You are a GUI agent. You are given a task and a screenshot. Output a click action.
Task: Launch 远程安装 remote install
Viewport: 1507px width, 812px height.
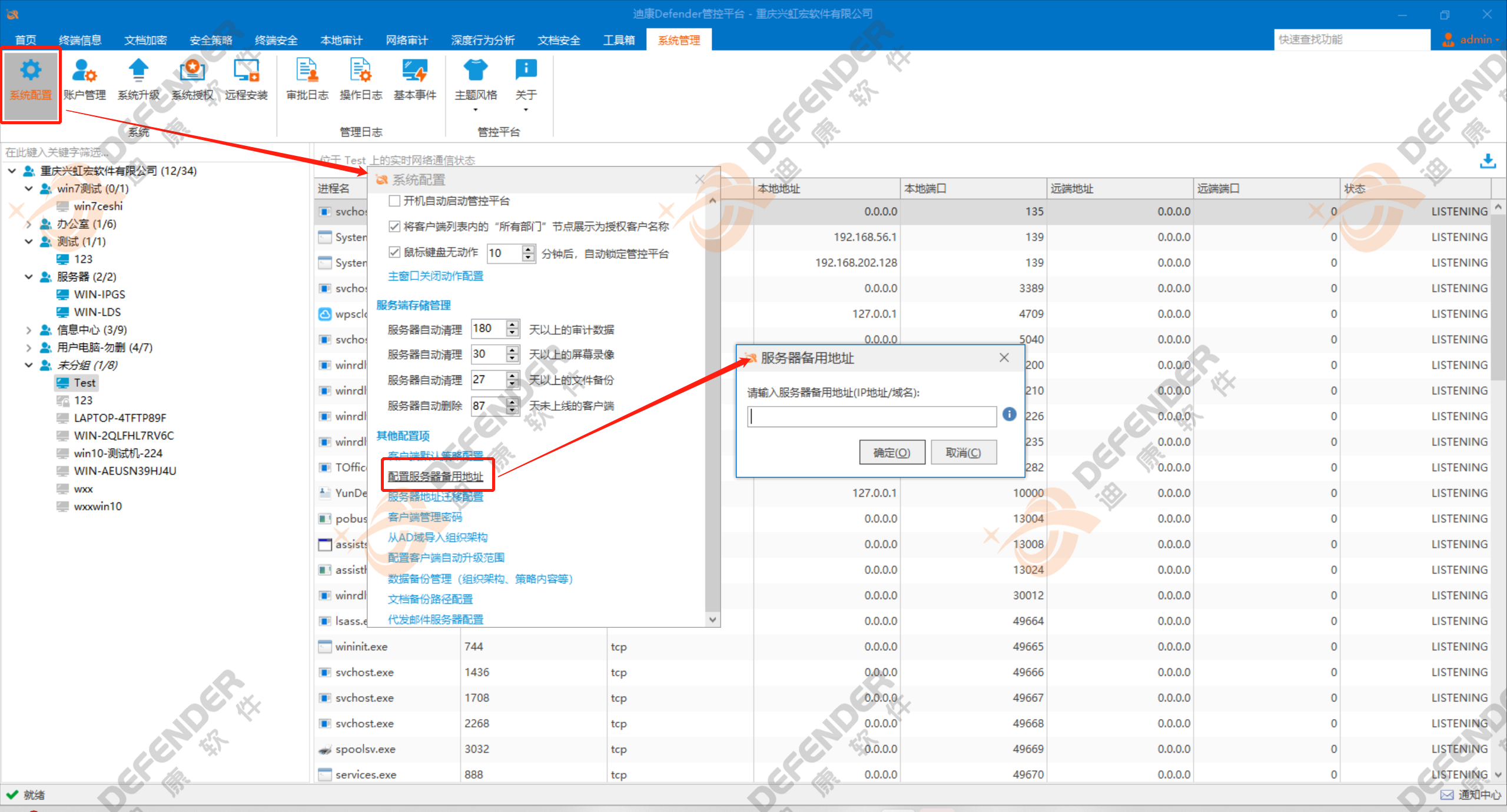tap(246, 80)
